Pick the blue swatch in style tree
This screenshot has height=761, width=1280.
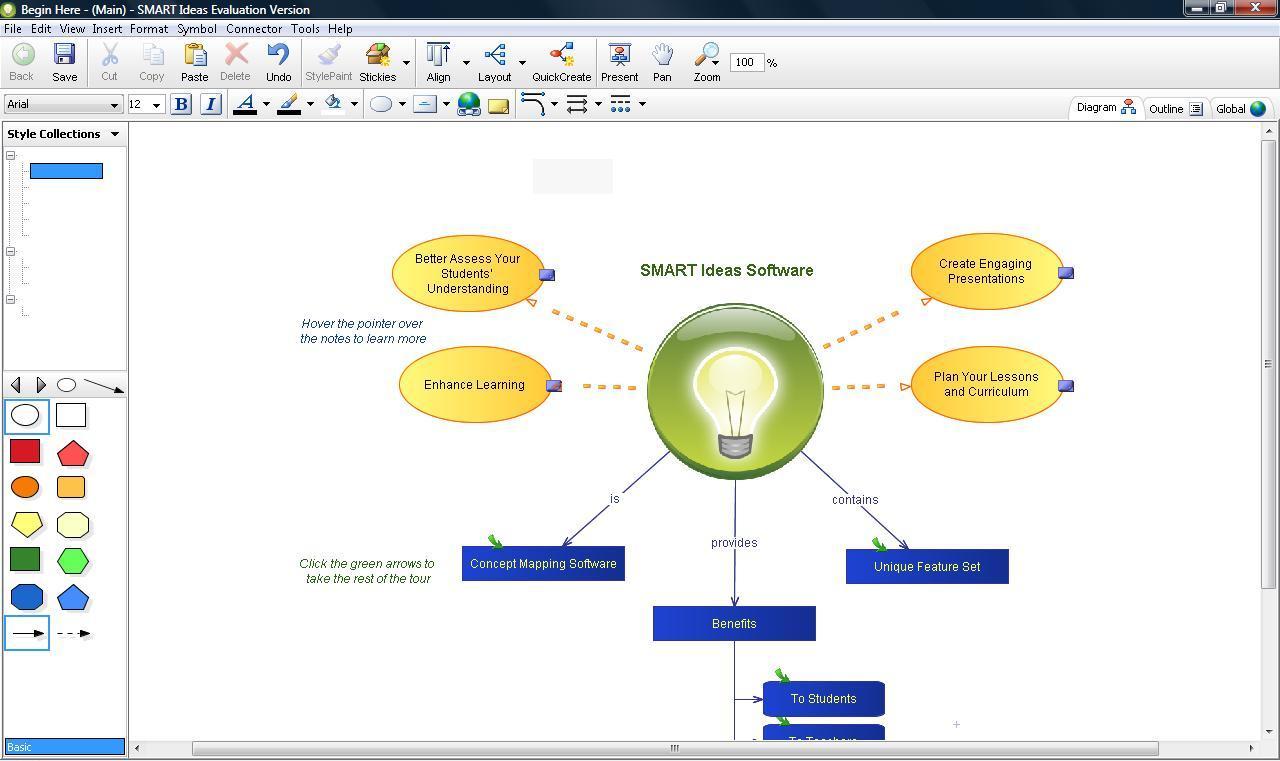(66, 171)
